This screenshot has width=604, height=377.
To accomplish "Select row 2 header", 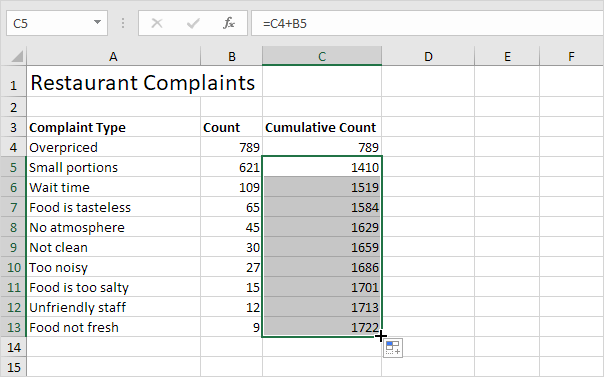I will point(13,107).
